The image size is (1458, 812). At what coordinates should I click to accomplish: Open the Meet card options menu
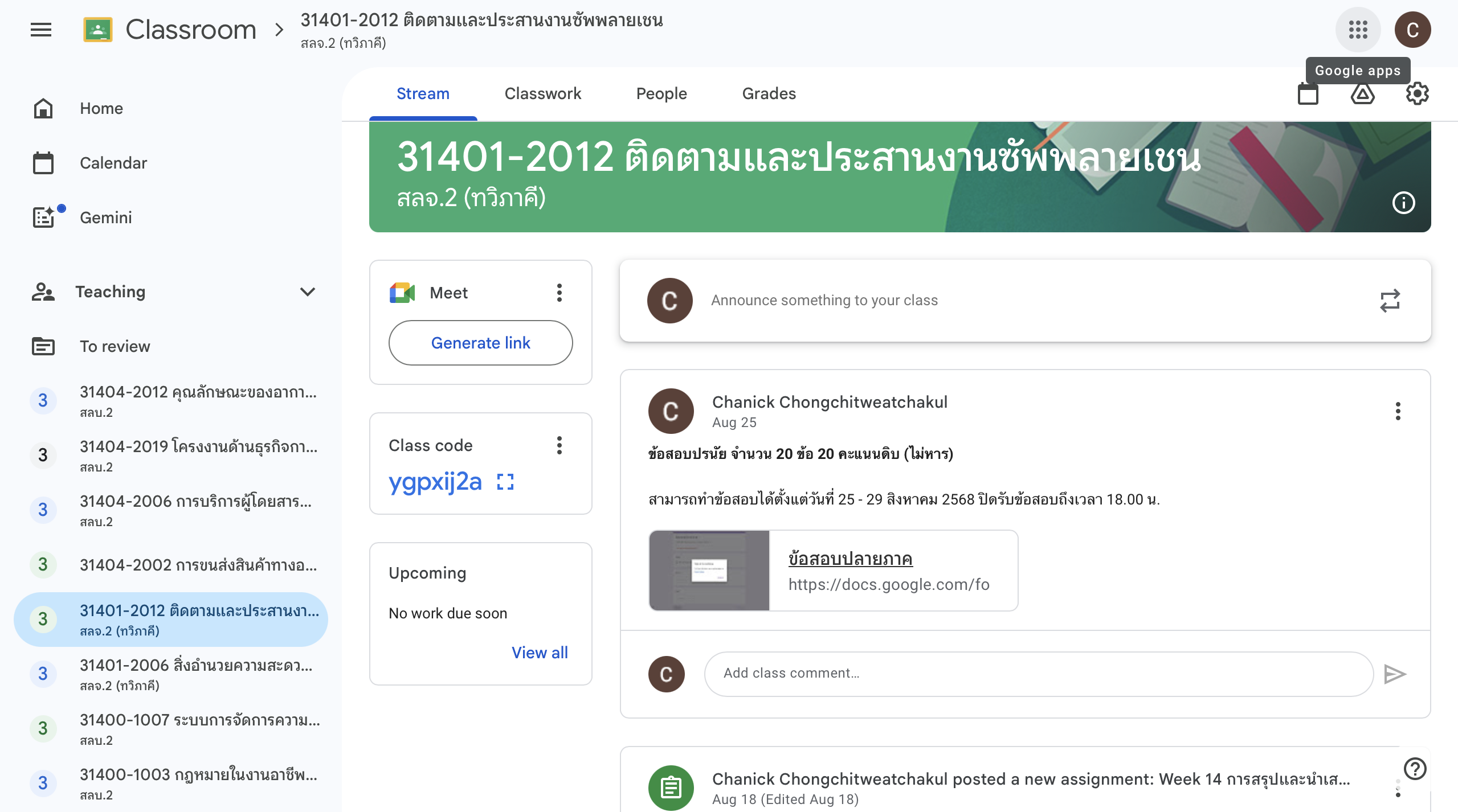[x=559, y=293]
